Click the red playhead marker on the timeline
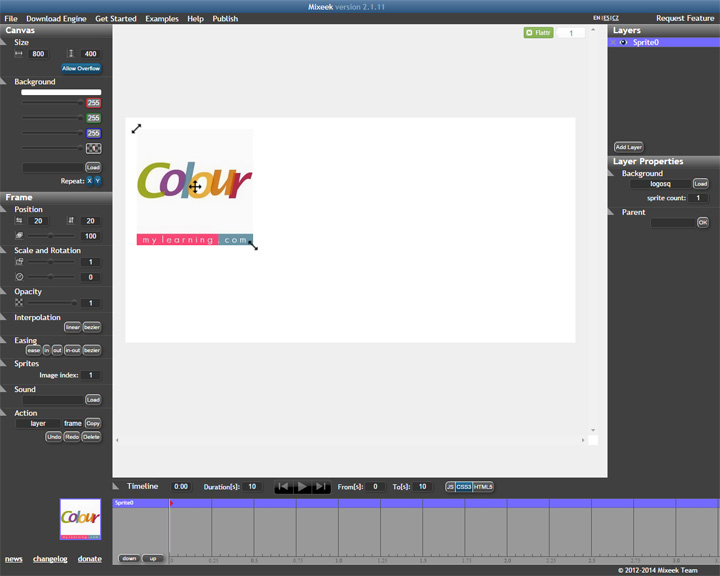 pyautogui.click(x=171, y=503)
